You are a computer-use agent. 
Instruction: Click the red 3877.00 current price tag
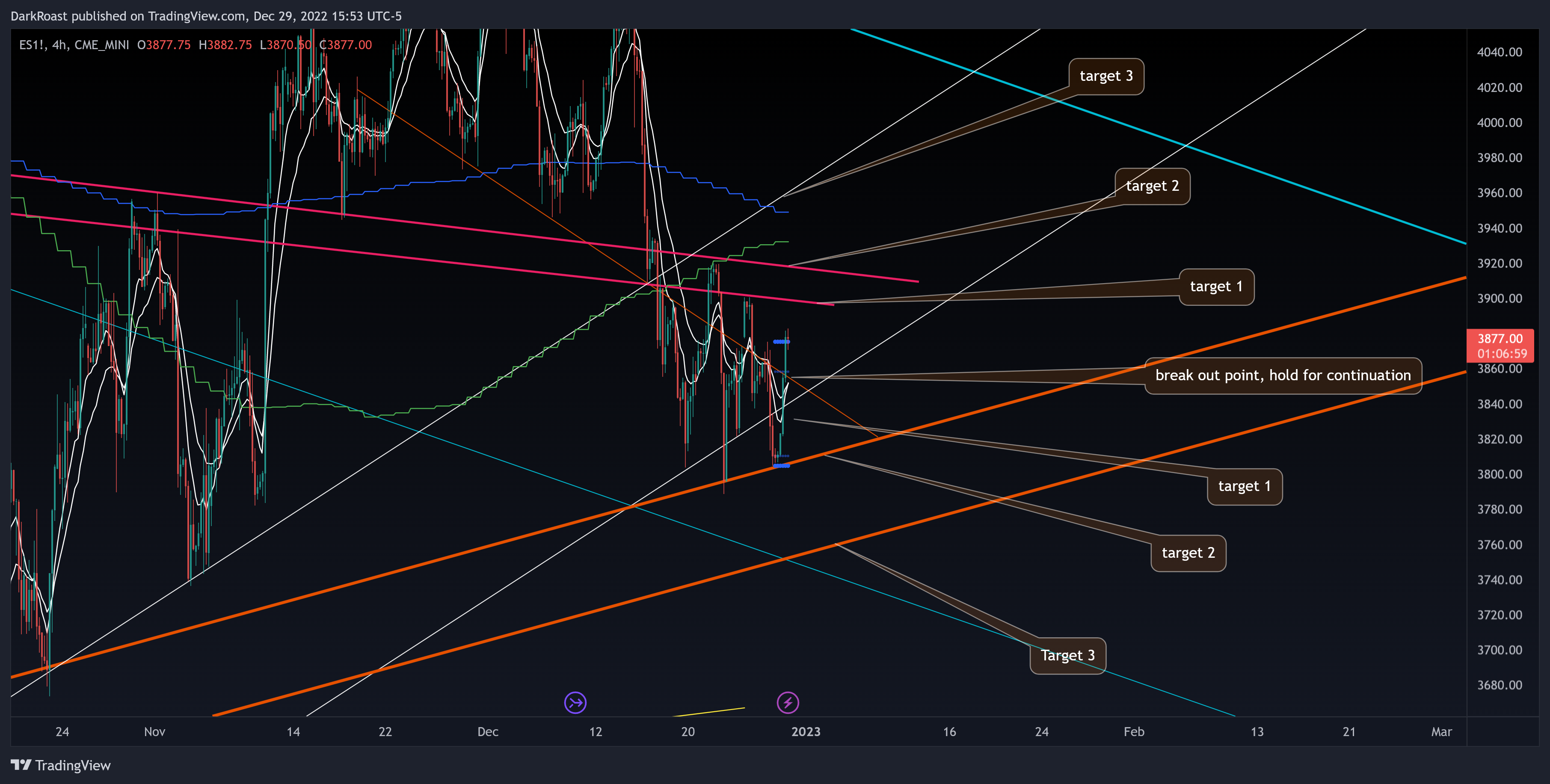(x=1500, y=339)
